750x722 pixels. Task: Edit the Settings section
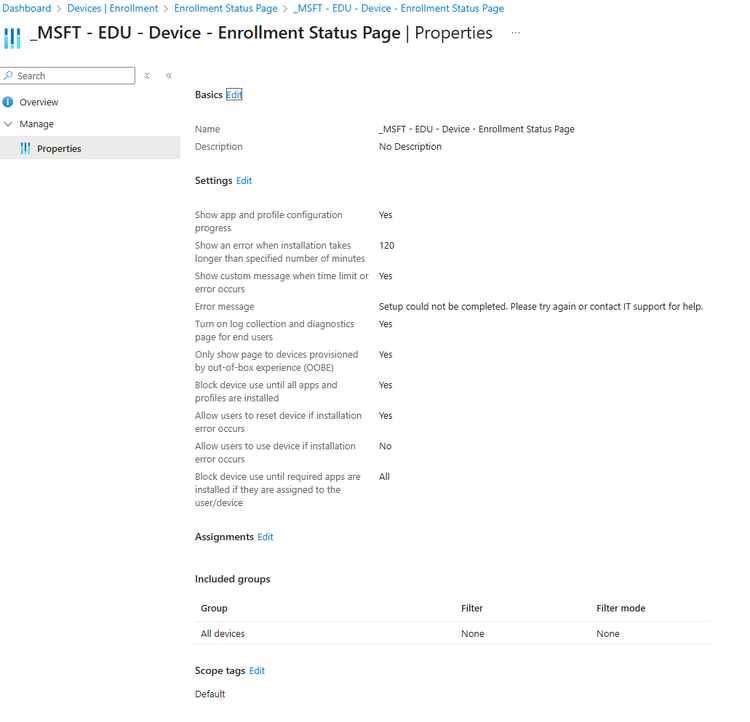click(x=244, y=181)
